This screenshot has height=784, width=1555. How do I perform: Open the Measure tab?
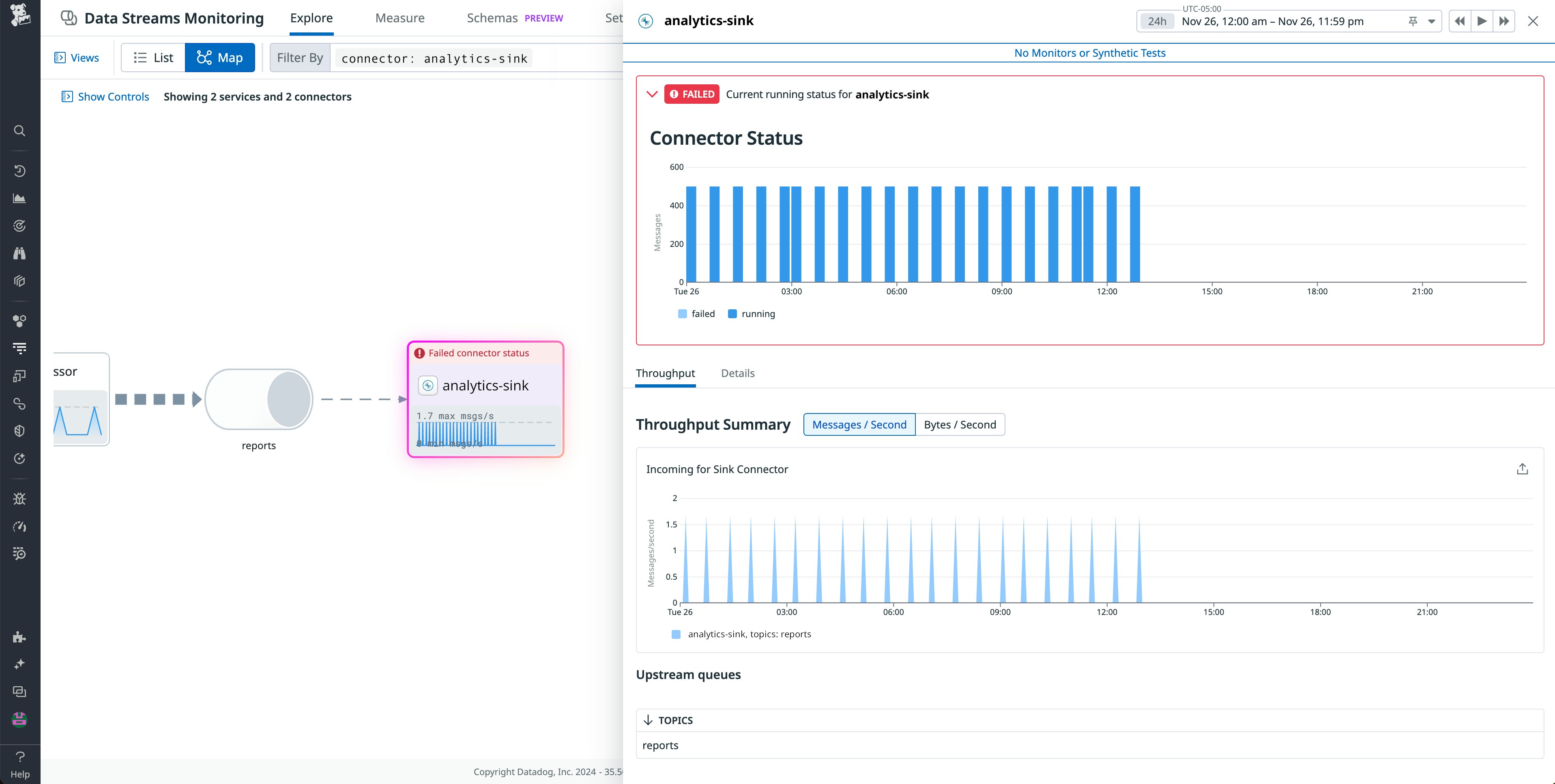coord(399,18)
